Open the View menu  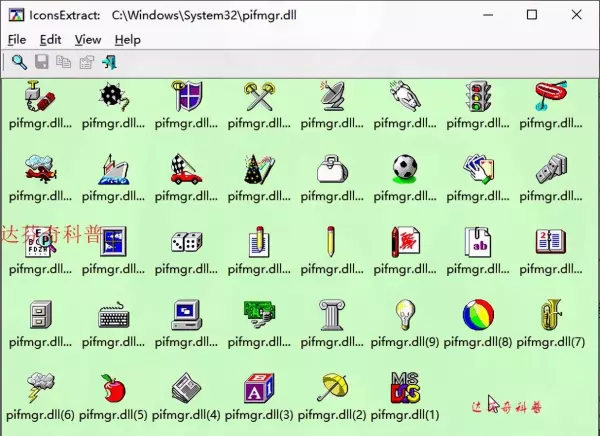[x=88, y=40]
